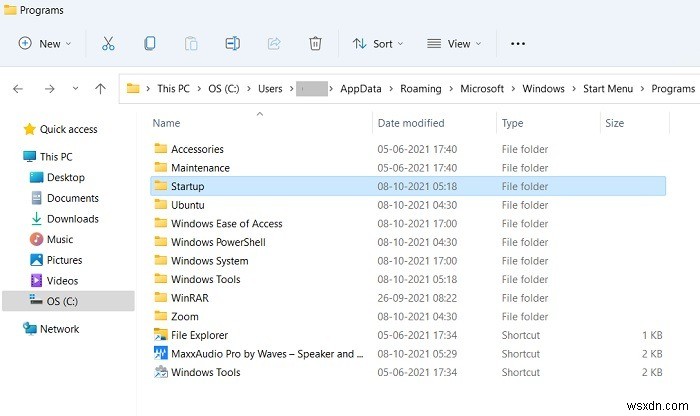Click the Paste clipboard icon
Viewport: 700px width, 416px height.
click(191, 43)
